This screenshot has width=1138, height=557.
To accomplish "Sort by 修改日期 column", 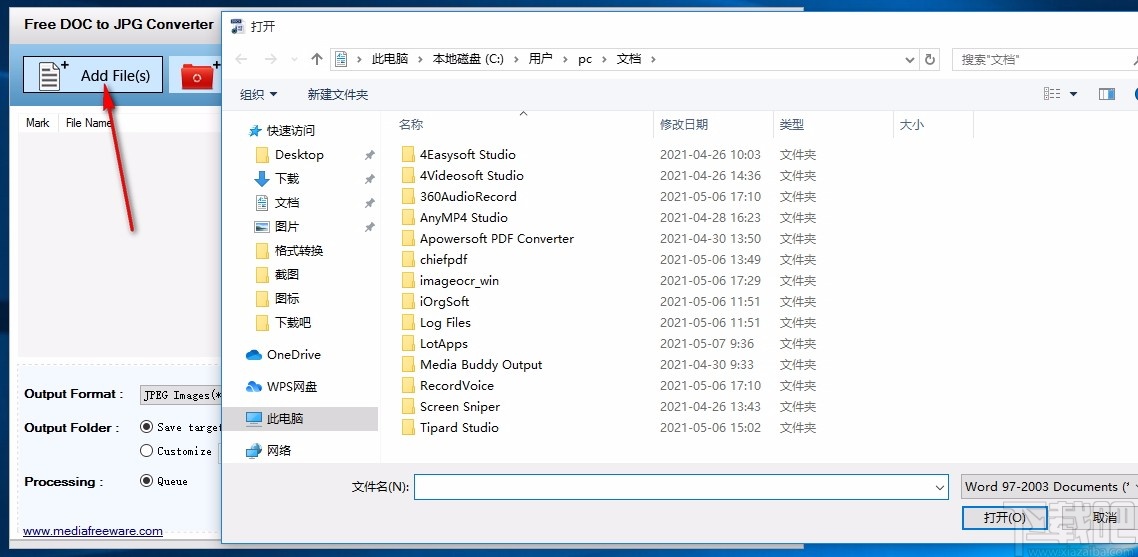I will 683,124.
